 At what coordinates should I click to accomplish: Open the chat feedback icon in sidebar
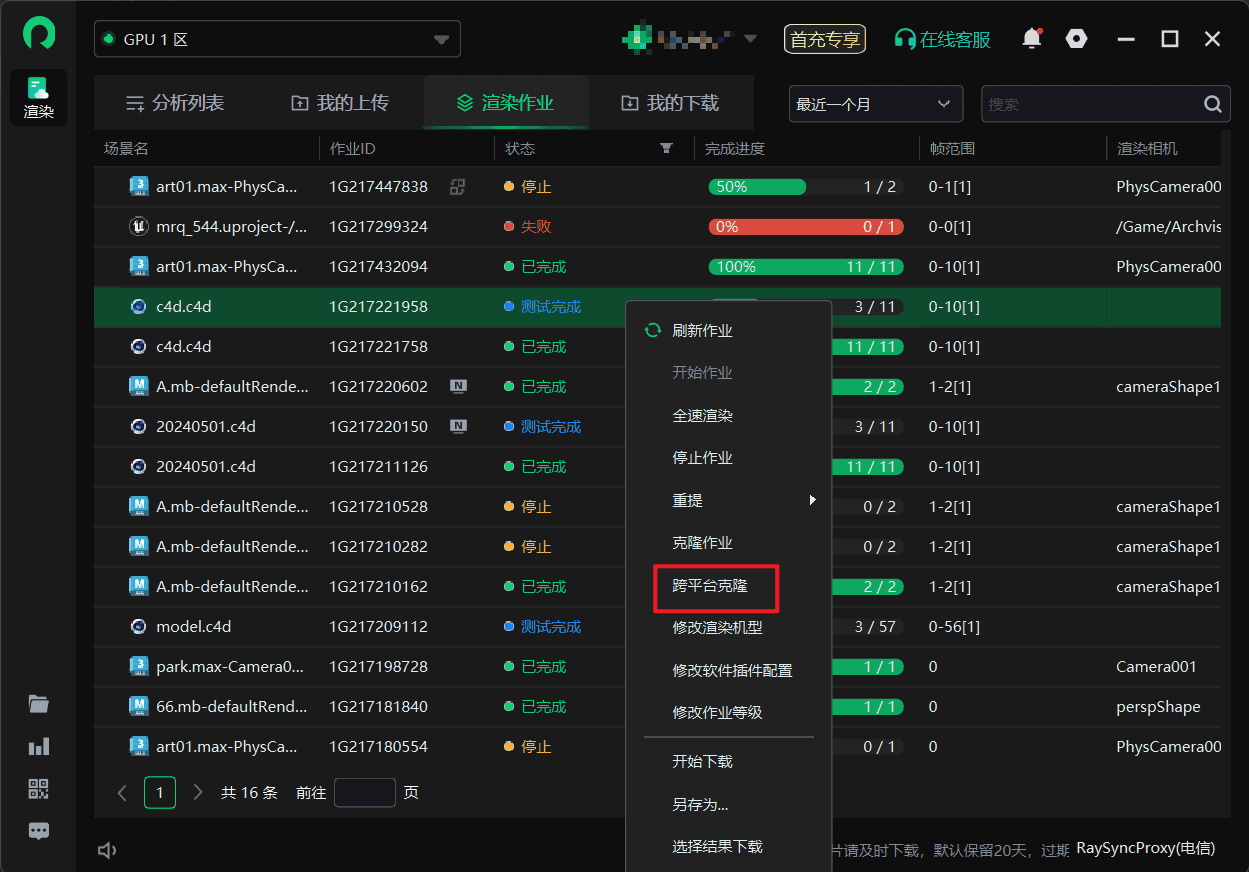(x=39, y=831)
